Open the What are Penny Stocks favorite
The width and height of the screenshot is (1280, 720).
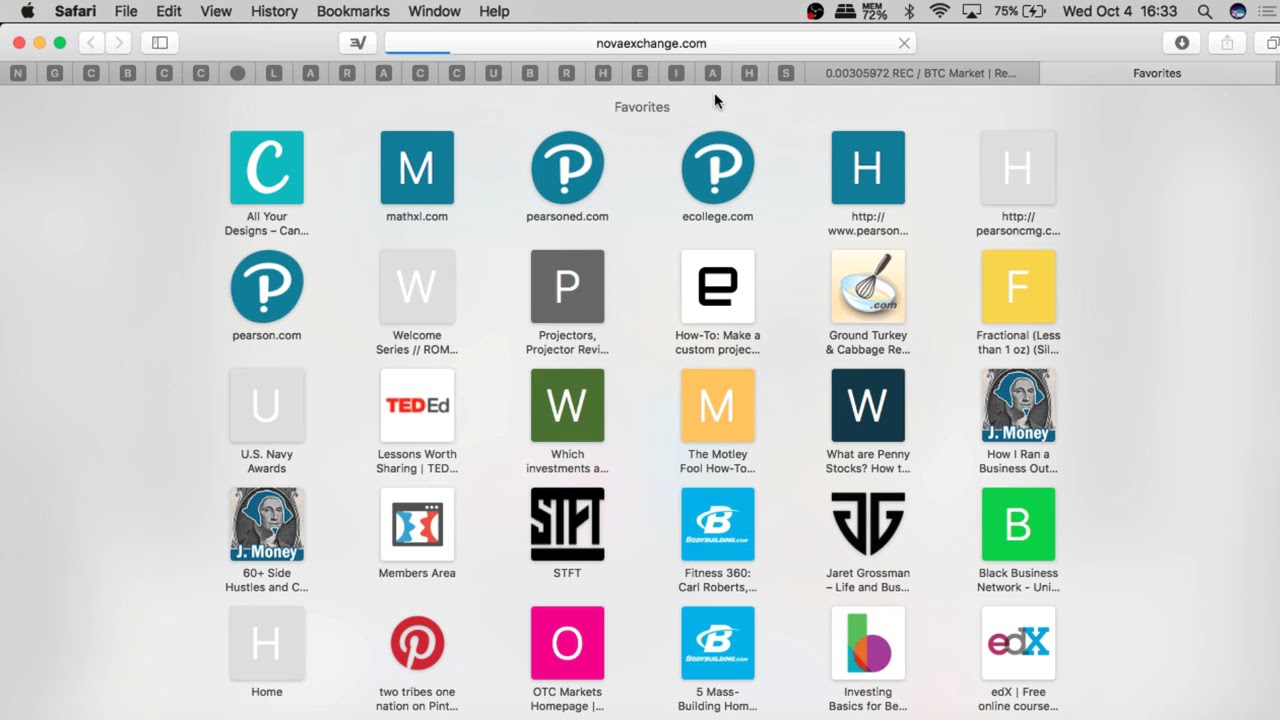868,406
